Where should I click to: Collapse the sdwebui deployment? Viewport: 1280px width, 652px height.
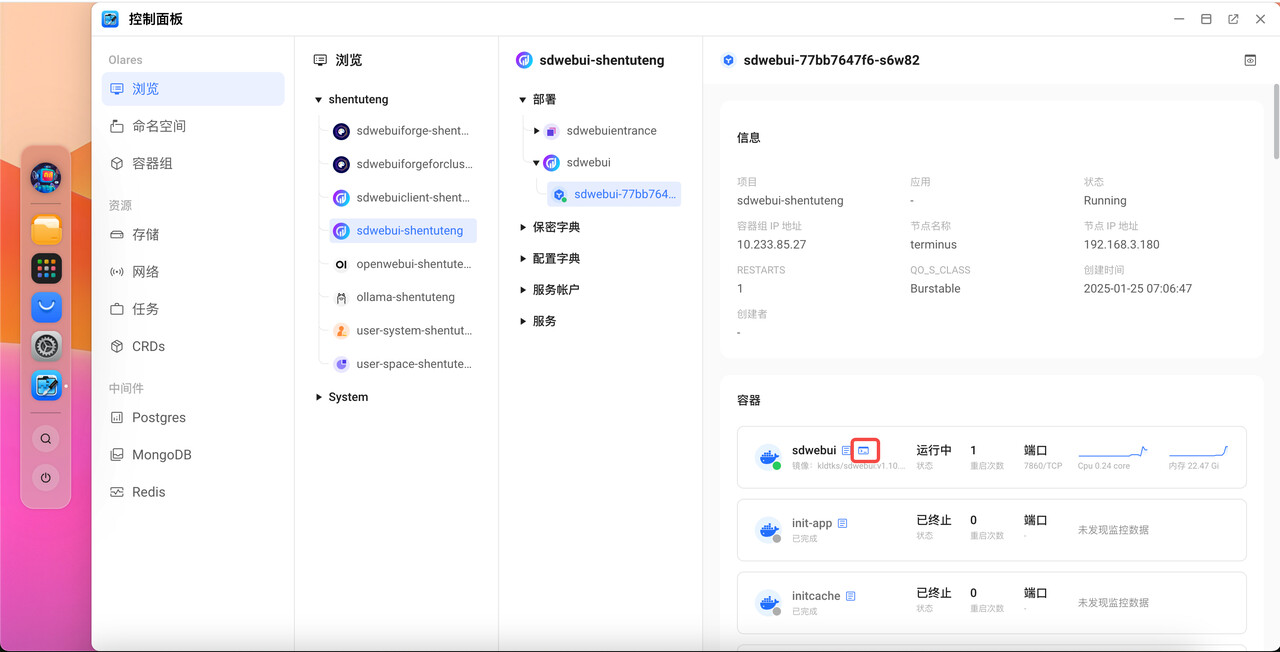click(x=537, y=163)
